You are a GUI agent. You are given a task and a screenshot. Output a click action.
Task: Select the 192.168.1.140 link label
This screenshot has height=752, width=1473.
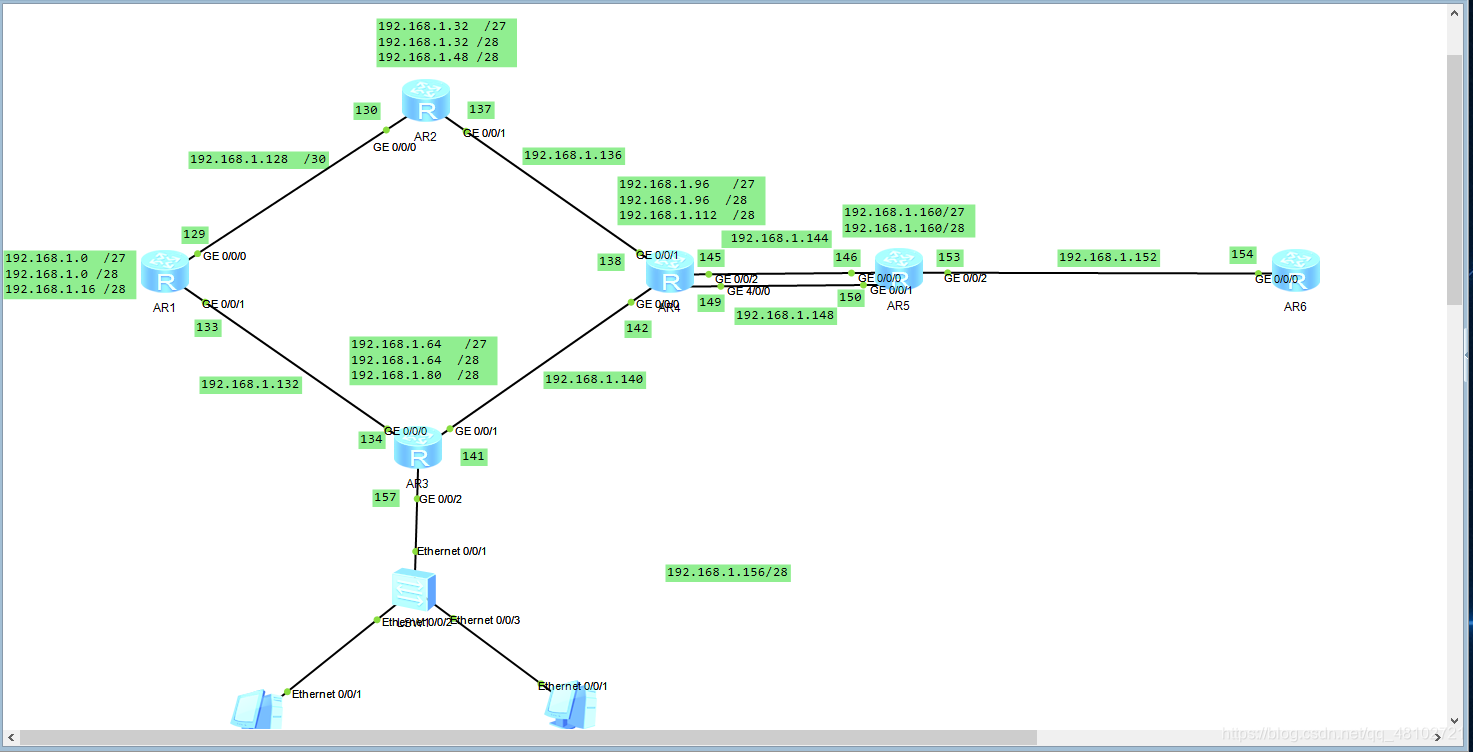coord(594,380)
